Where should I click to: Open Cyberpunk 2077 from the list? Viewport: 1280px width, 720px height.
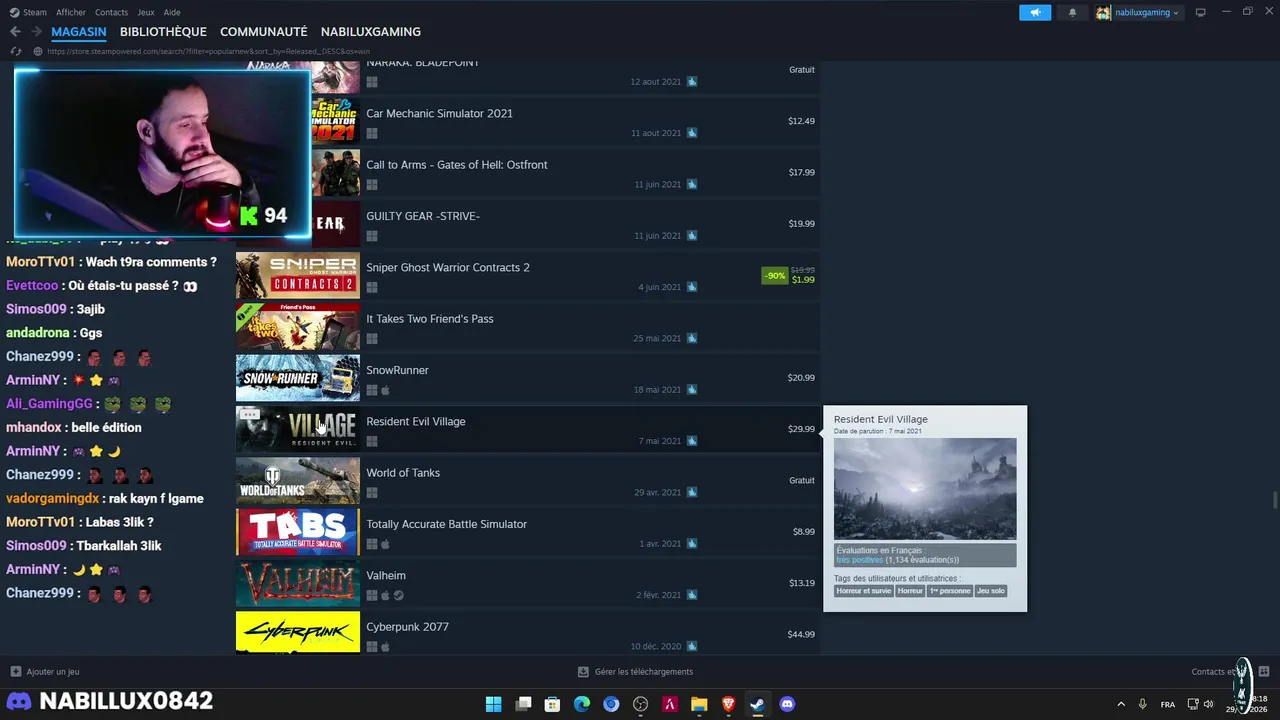click(x=407, y=627)
